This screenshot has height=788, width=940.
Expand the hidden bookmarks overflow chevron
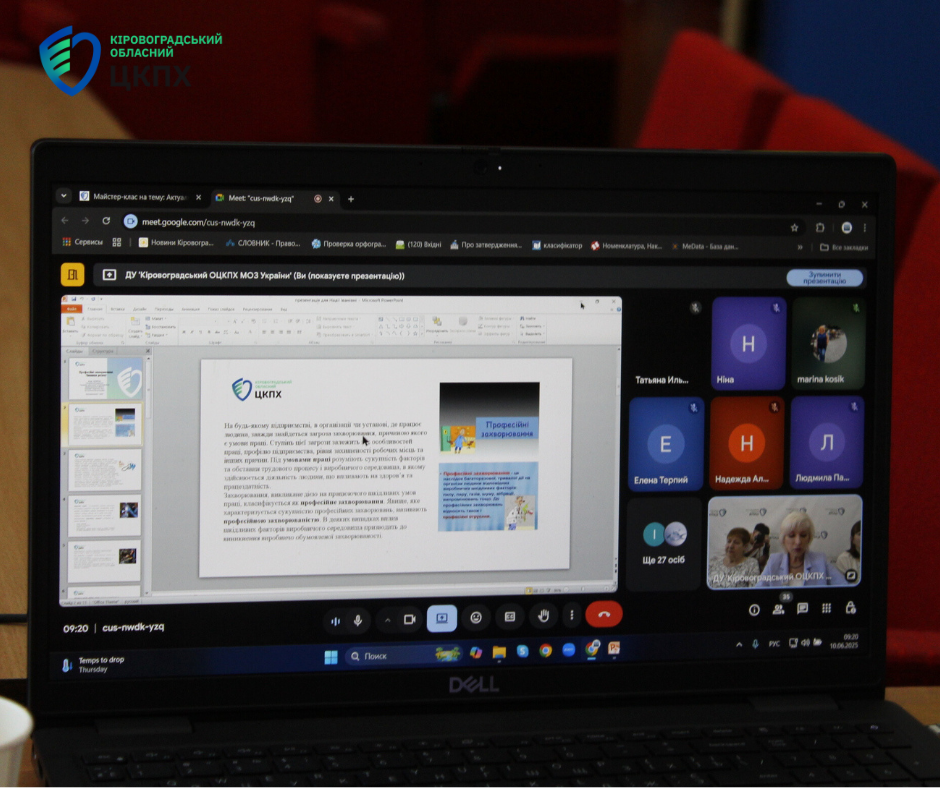pyautogui.click(x=799, y=246)
